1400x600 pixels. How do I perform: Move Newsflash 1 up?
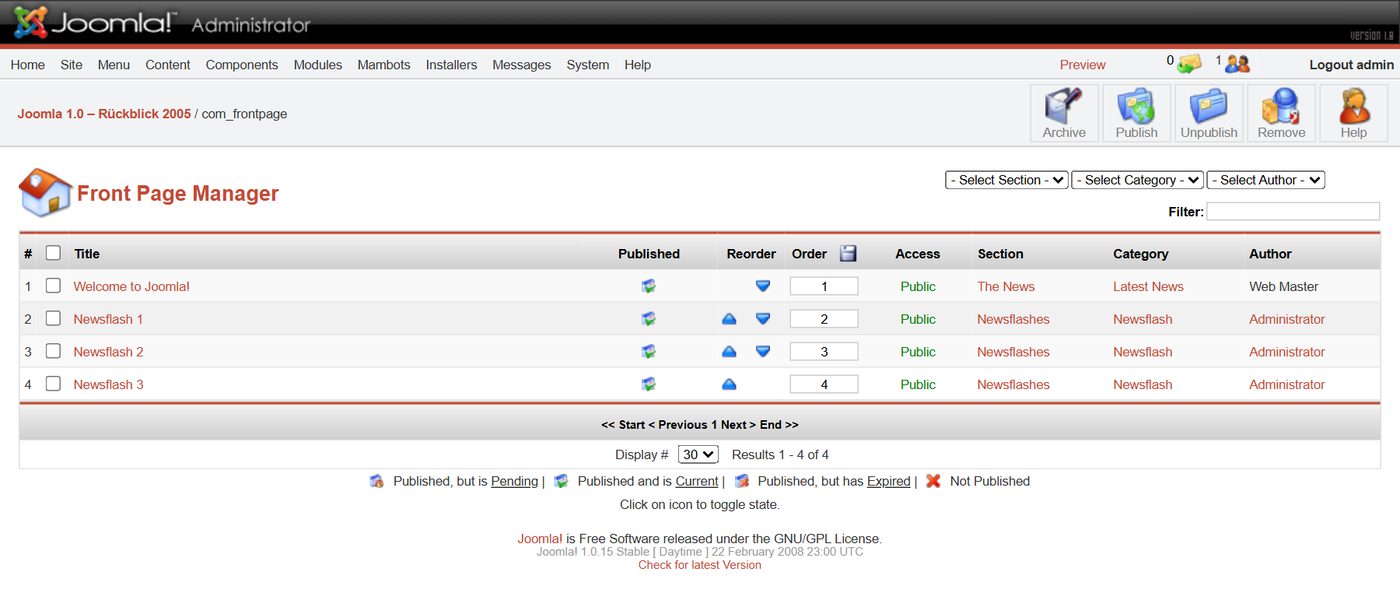[x=729, y=319]
